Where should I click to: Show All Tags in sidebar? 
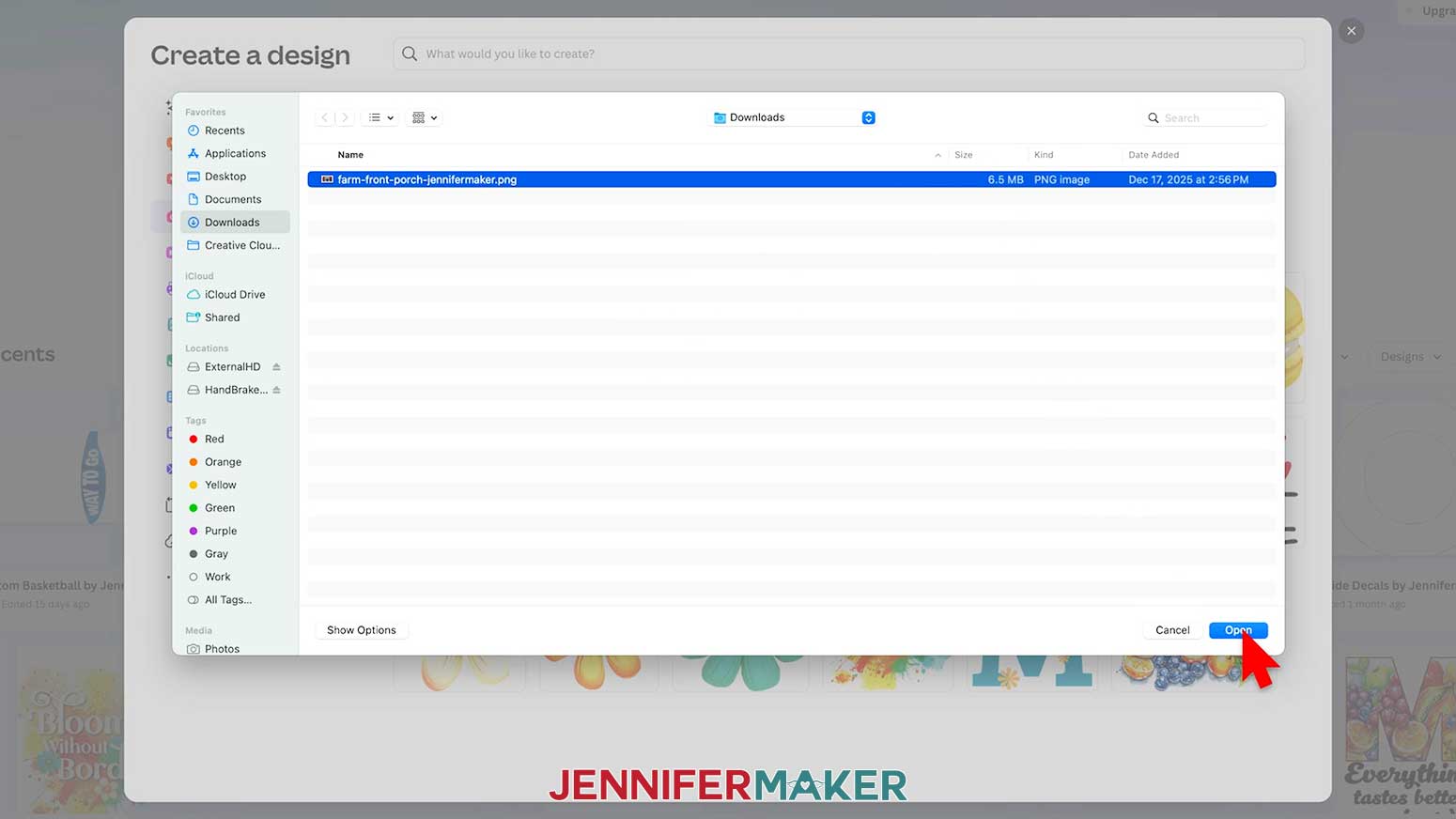coord(227,600)
